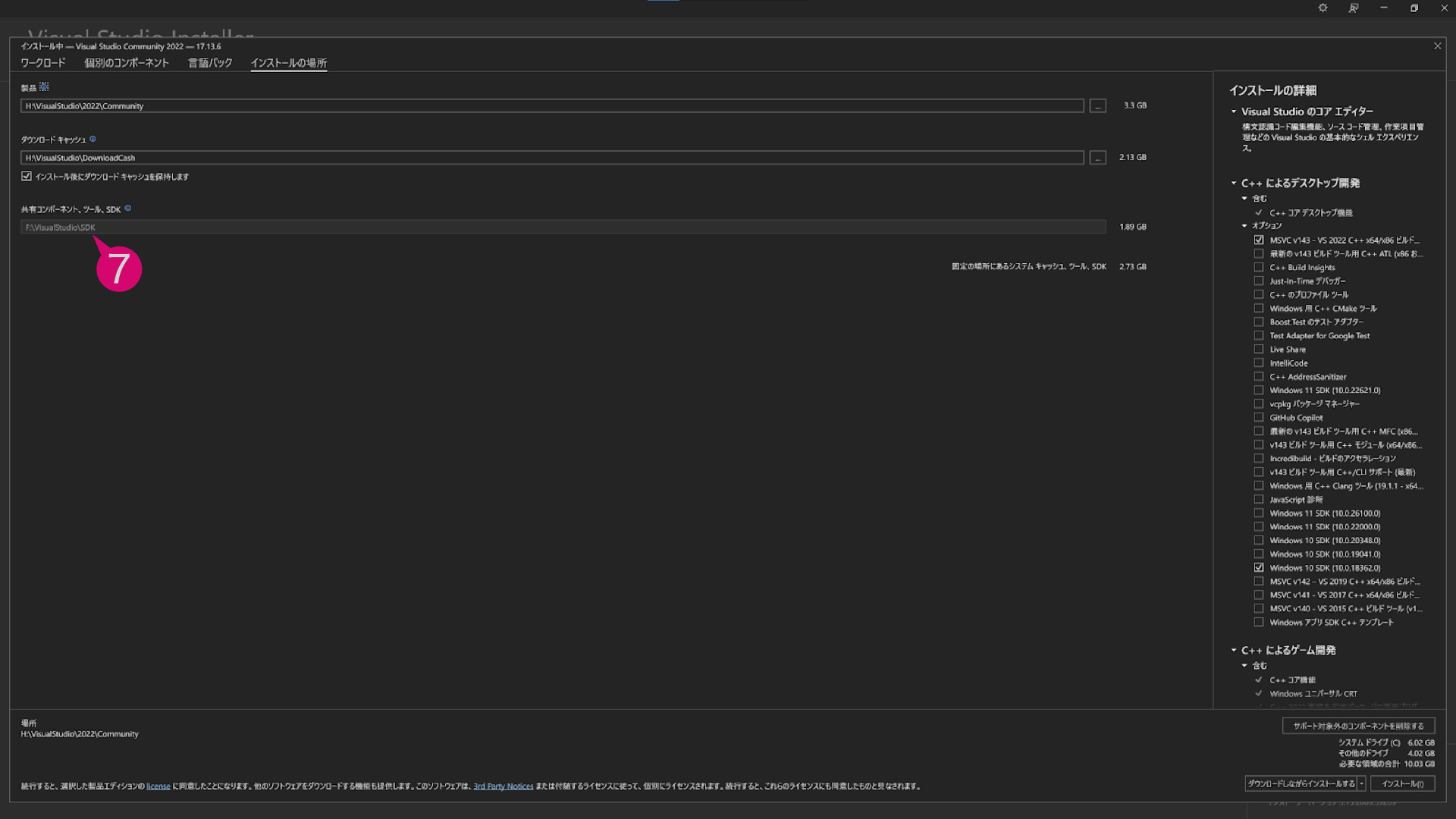The height and width of the screenshot is (819, 1456).
Task: Click the 3.3 GB product size
Action: pyautogui.click(x=1135, y=105)
